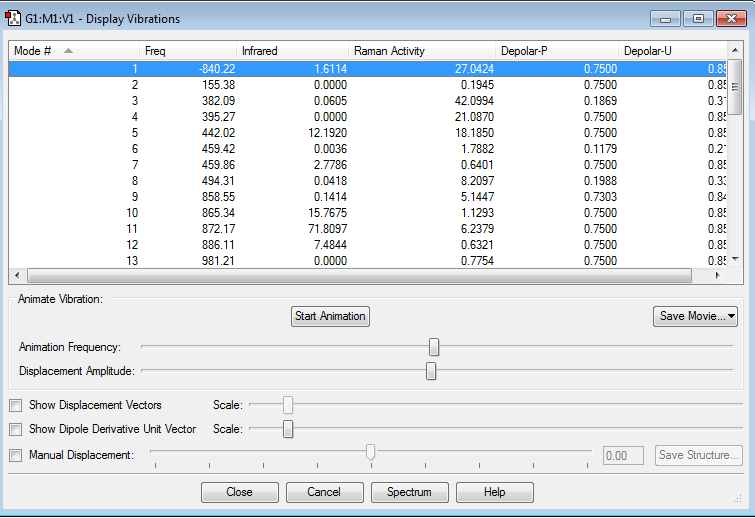The image size is (755, 518).
Task: Click the Cancel button
Action: (325, 492)
